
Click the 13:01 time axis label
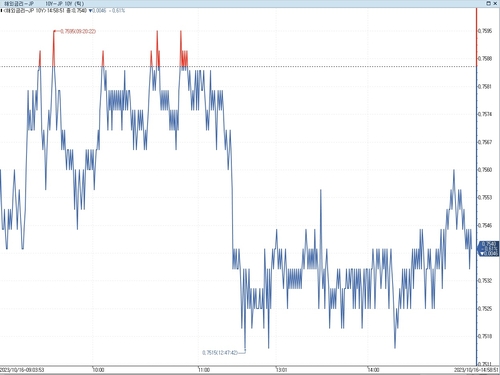(281, 370)
